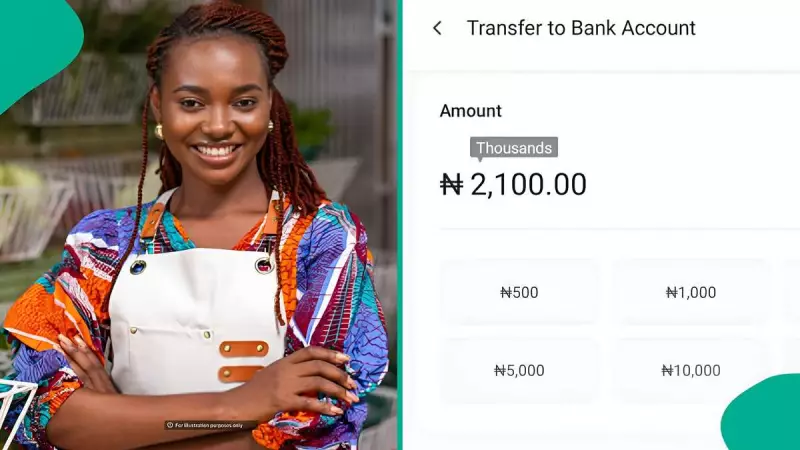Click the green blob in bottom-right corner
Viewport: 800px width, 450px height.
[x=763, y=414]
